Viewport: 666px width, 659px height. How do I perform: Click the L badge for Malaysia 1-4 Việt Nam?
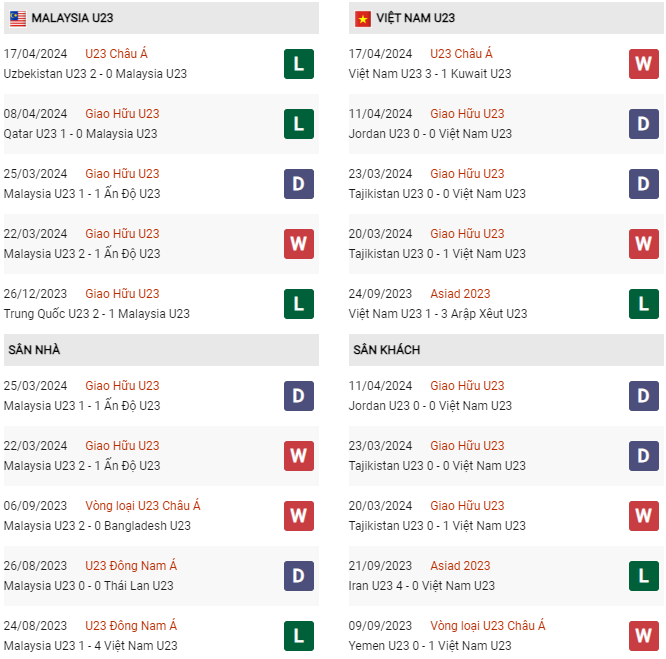[x=298, y=636]
